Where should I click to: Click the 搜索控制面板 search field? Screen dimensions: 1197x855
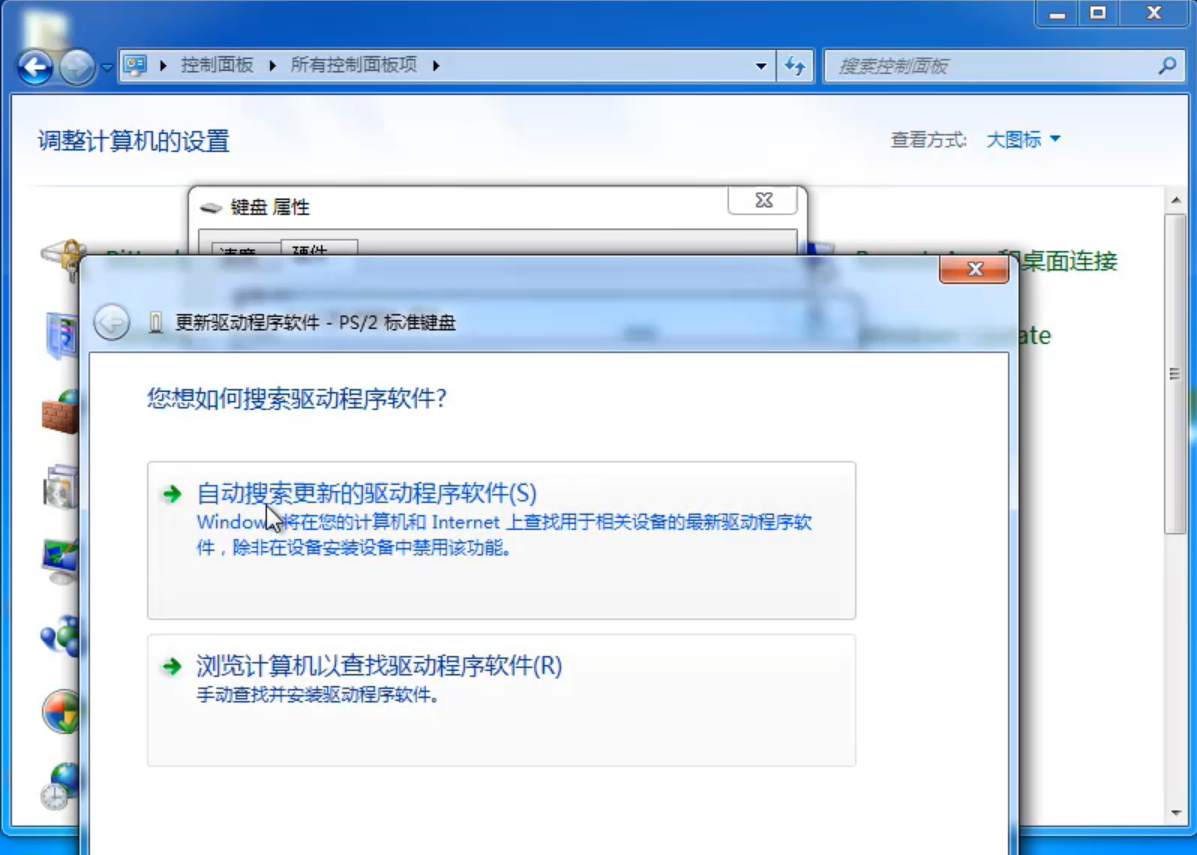[990, 66]
